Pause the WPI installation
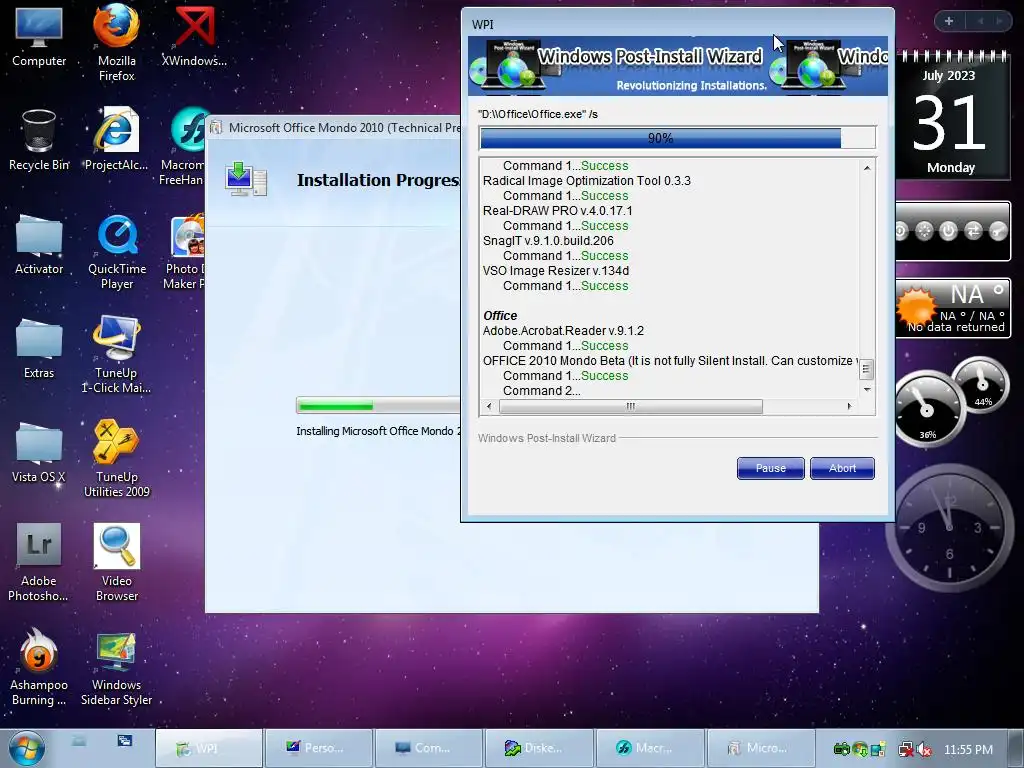The image size is (1024, 768). [x=771, y=468]
